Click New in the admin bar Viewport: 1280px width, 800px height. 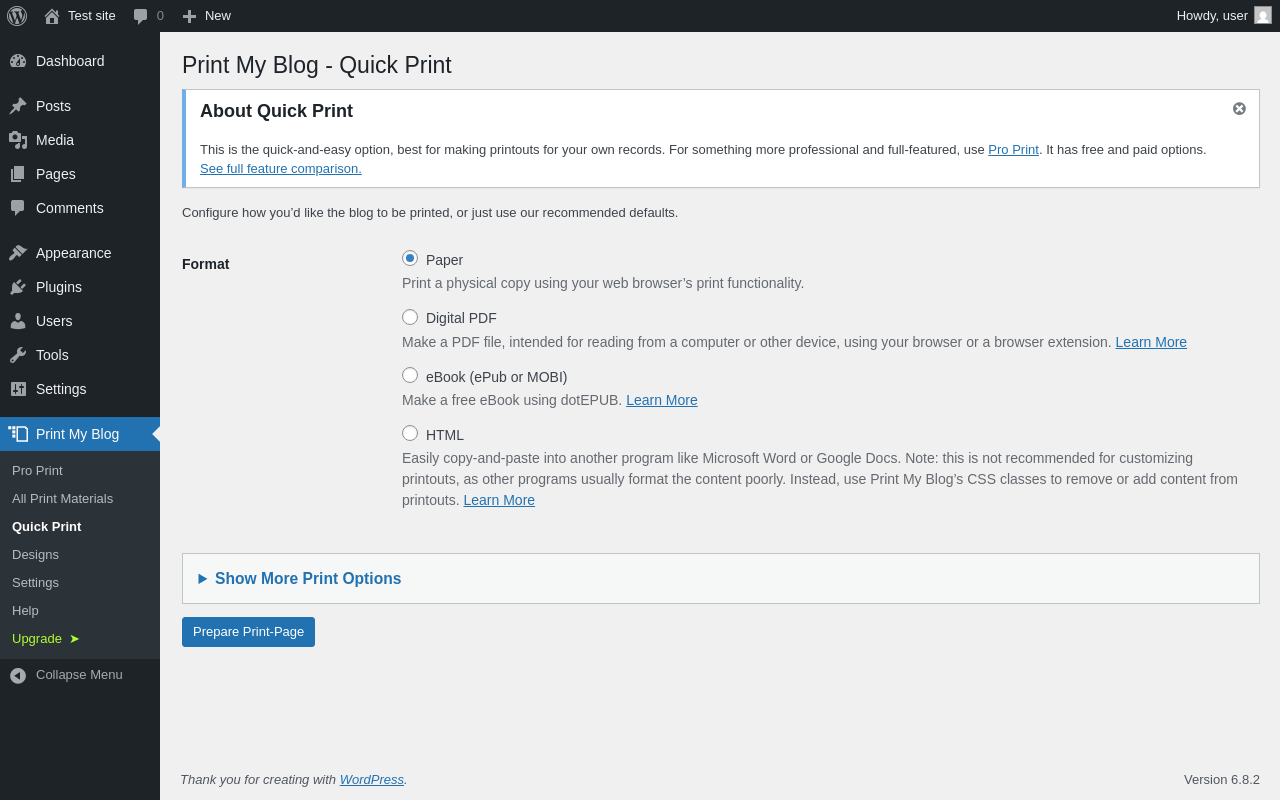[x=218, y=15]
